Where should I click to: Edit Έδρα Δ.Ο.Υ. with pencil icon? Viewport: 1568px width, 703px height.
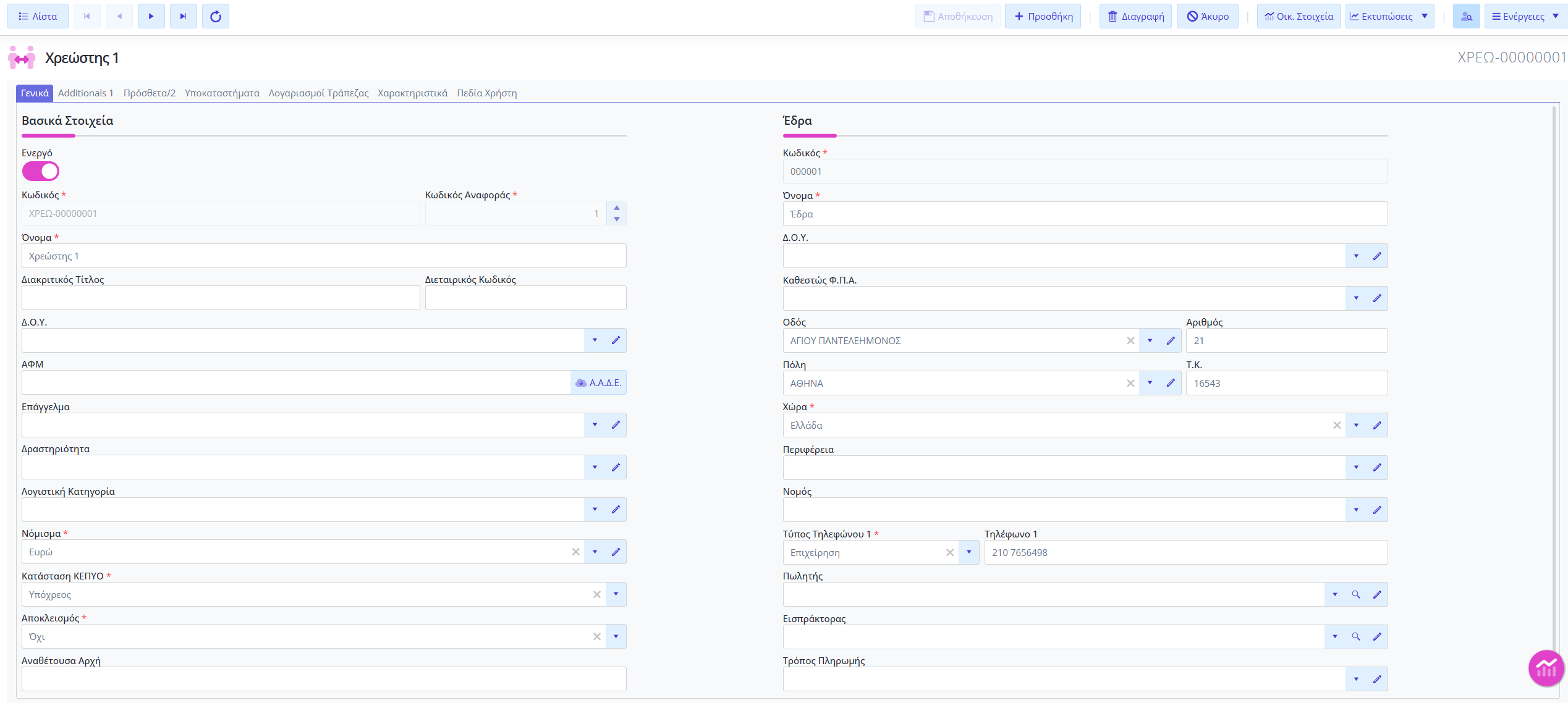[1377, 256]
